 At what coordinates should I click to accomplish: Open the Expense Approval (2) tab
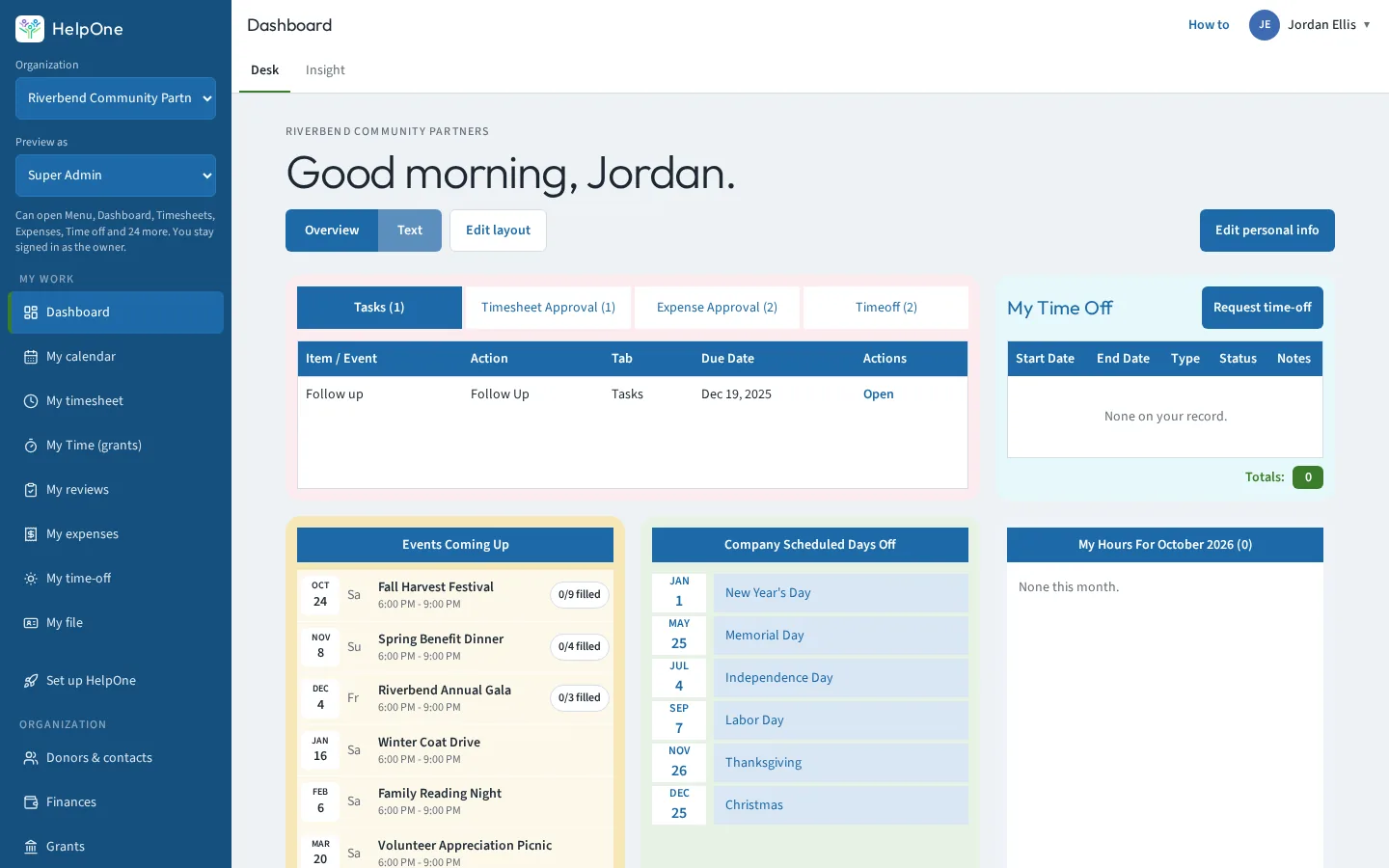click(x=717, y=308)
